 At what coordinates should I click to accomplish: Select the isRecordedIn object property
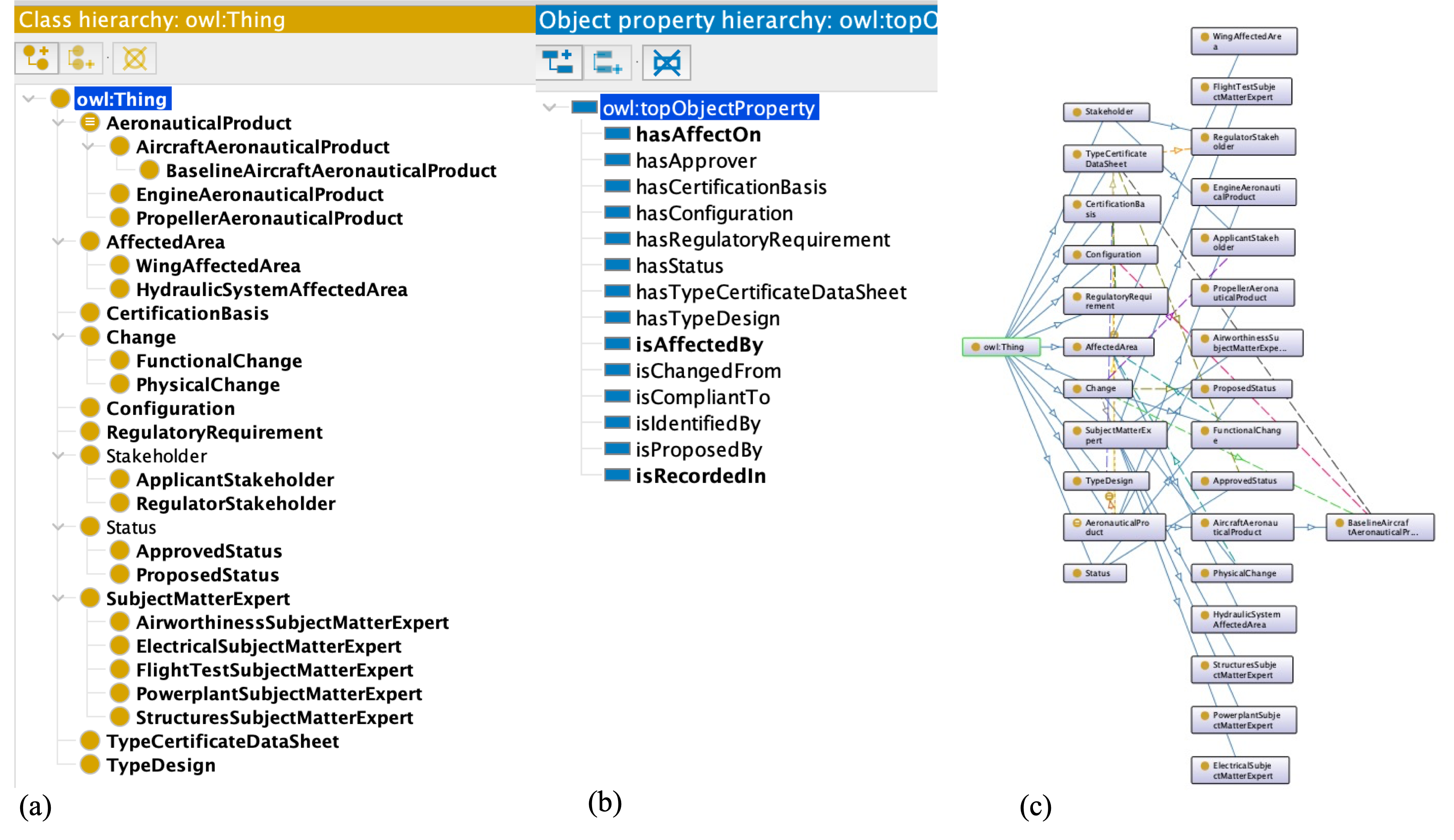(700, 476)
